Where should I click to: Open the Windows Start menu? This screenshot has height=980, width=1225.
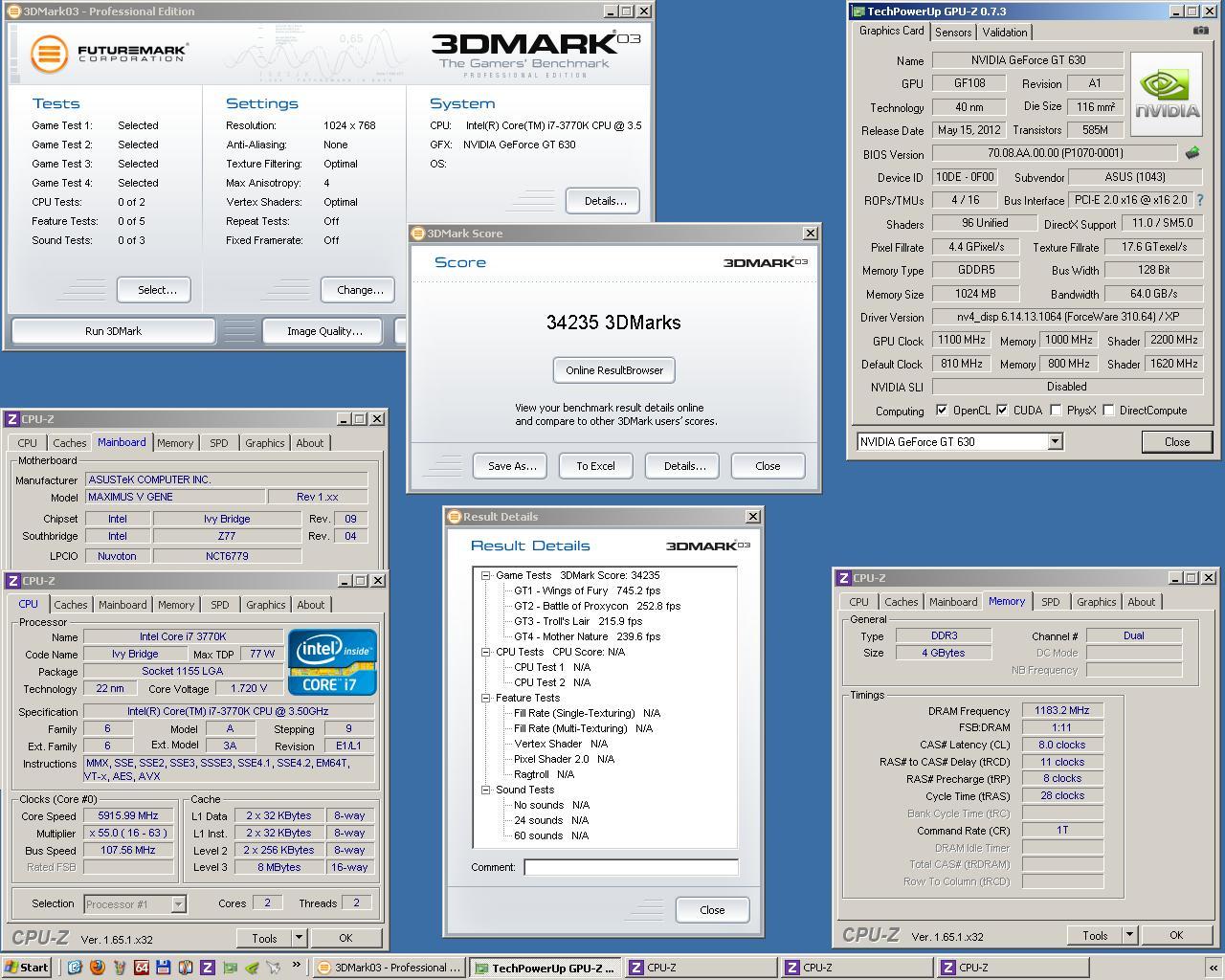[26, 968]
